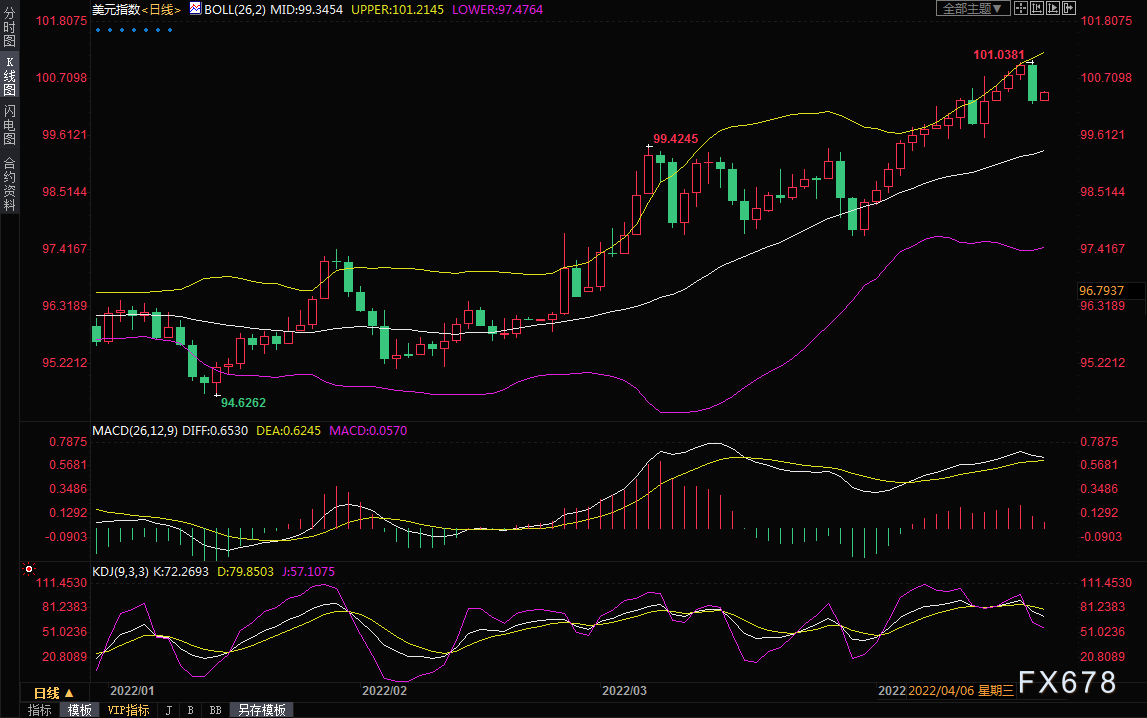Open the 合约资料 side tab

click(x=10, y=184)
